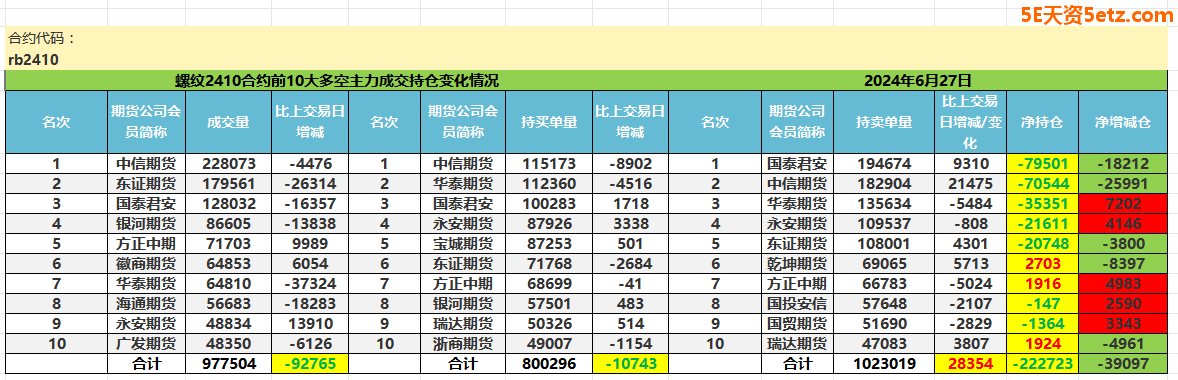Select long position value 100283

(x=549, y=203)
